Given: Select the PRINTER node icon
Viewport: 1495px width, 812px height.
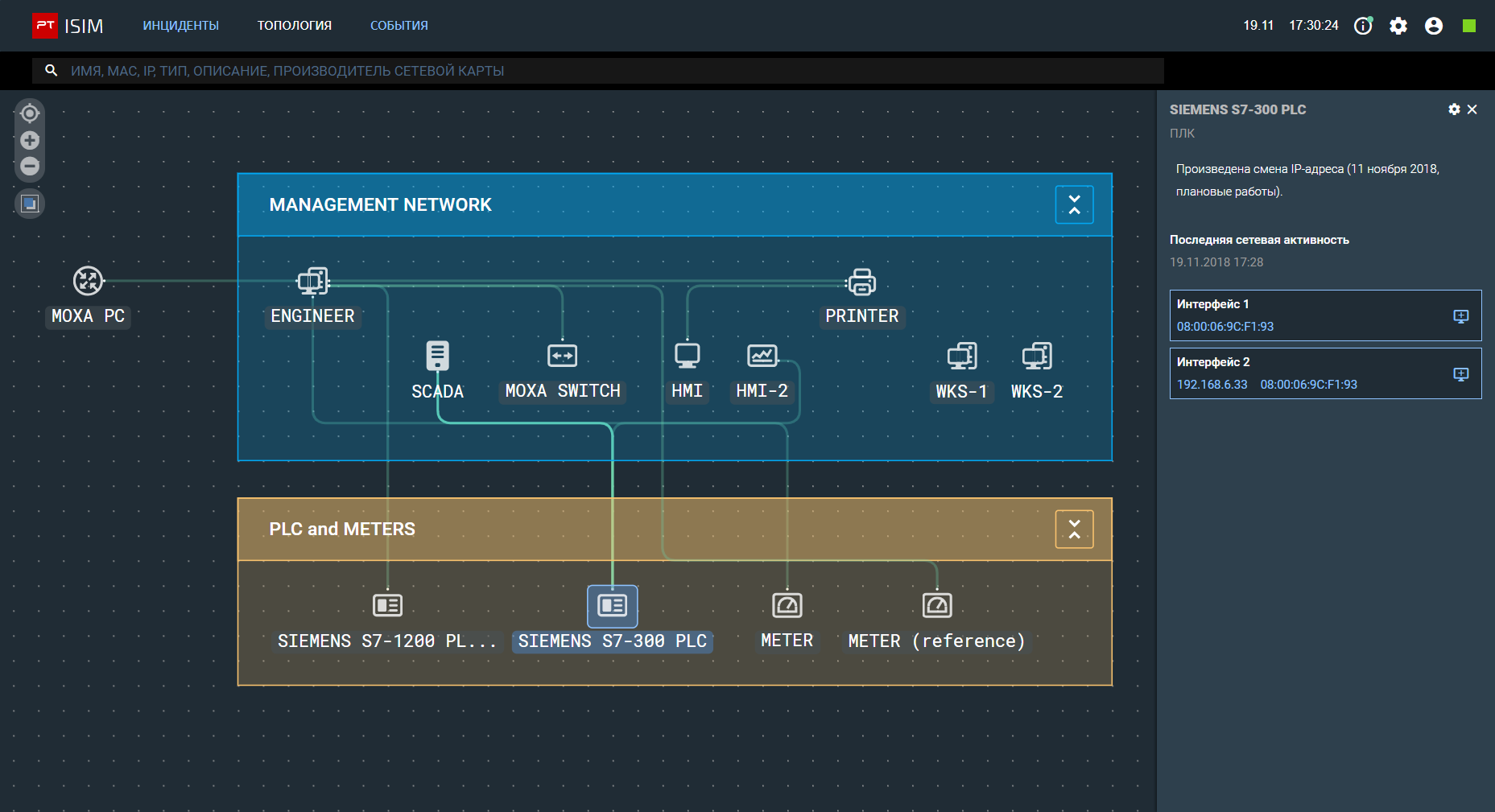Looking at the screenshot, I should [861, 282].
